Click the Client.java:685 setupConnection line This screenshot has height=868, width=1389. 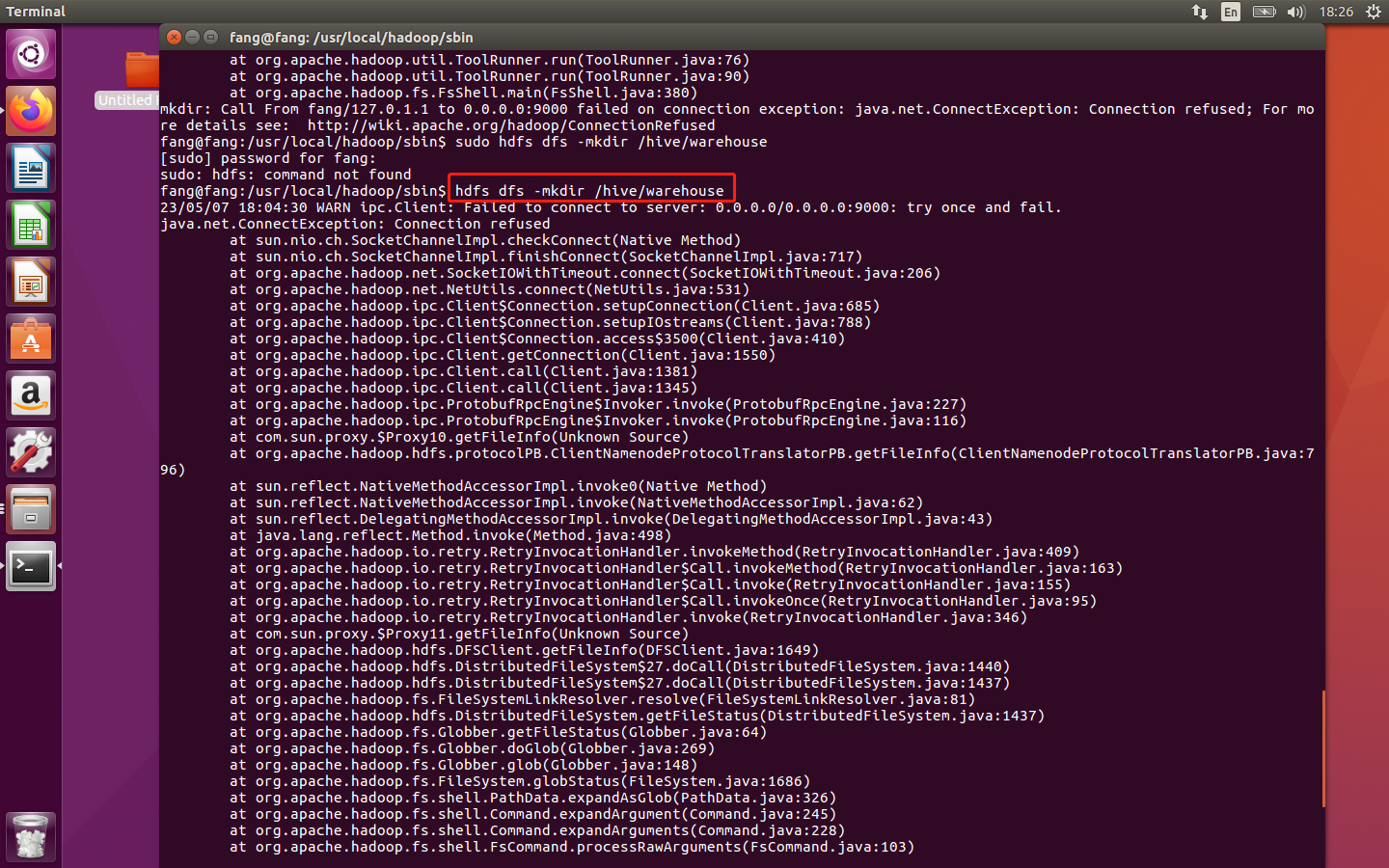(x=555, y=306)
